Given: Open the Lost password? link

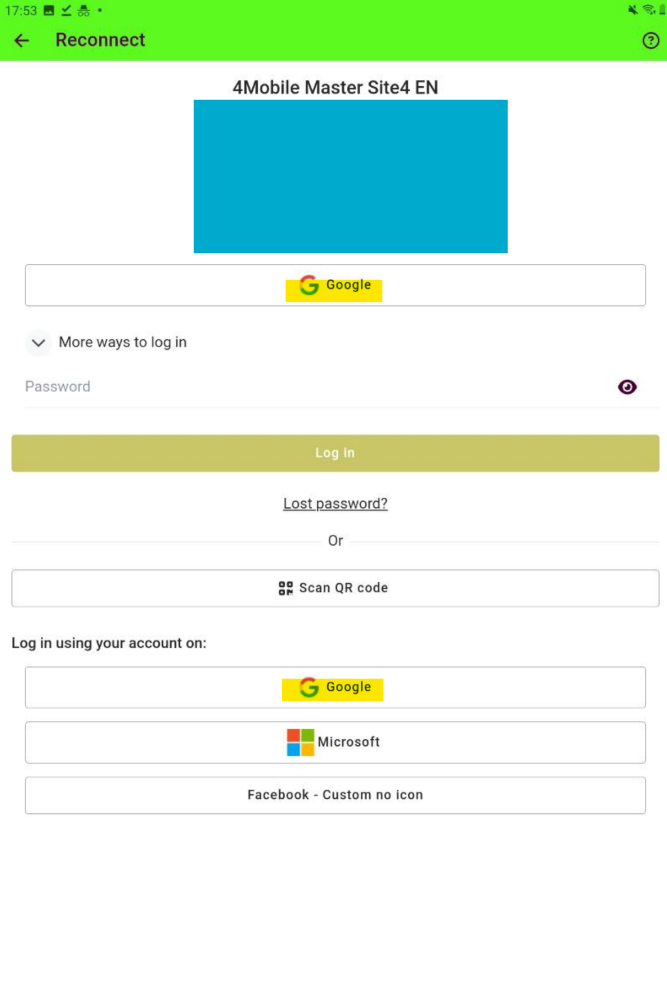Looking at the screenshot, I should 335,504.
